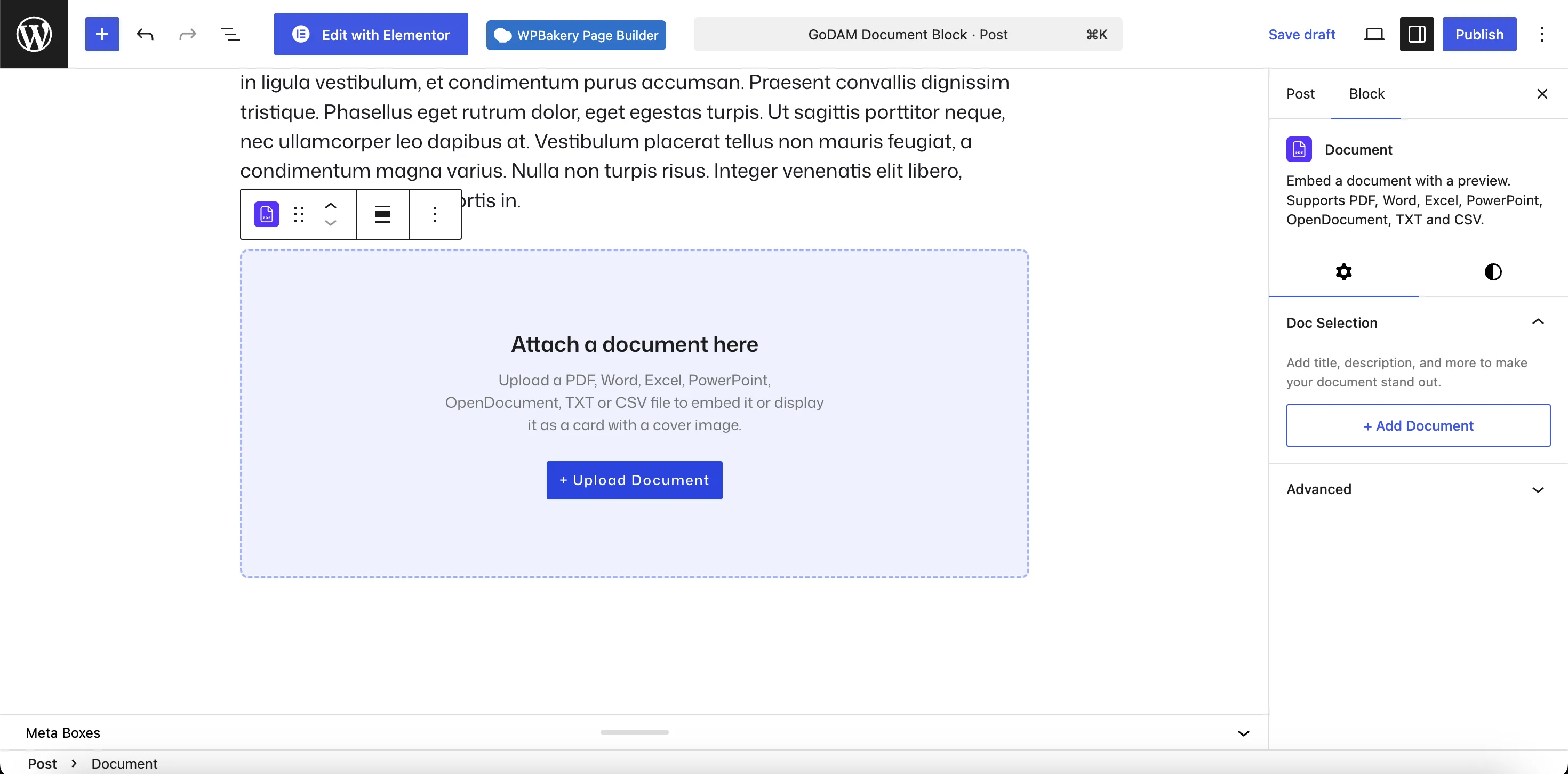Open command palette from GoDAM Document Block title
1568x774 pixels.
(908, 34)
